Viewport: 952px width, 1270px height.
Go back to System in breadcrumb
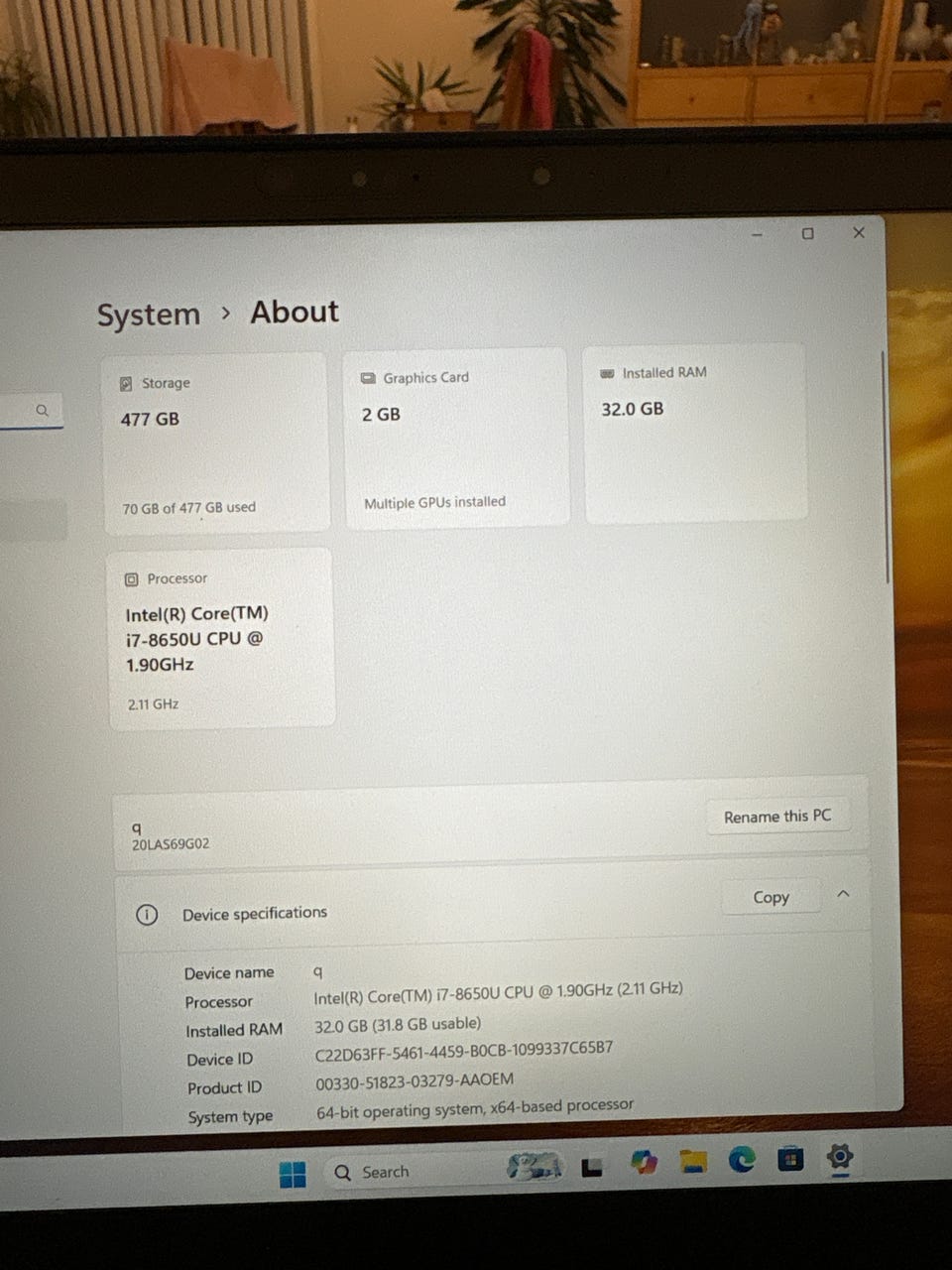[148, 315]
